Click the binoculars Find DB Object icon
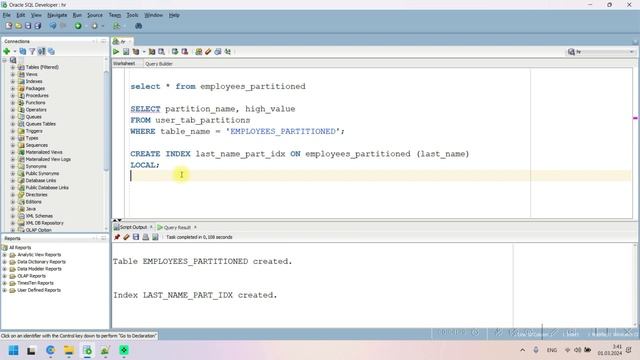 click(x=139, y=26)
